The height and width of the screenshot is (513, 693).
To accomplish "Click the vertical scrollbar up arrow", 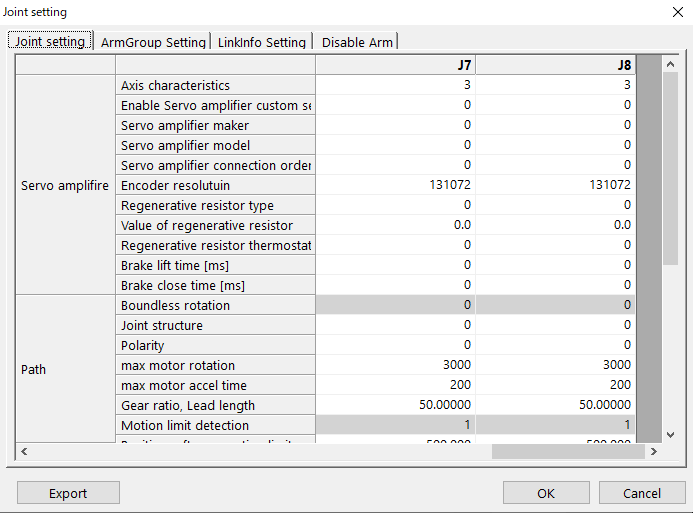I will click(x=670, y=64).
